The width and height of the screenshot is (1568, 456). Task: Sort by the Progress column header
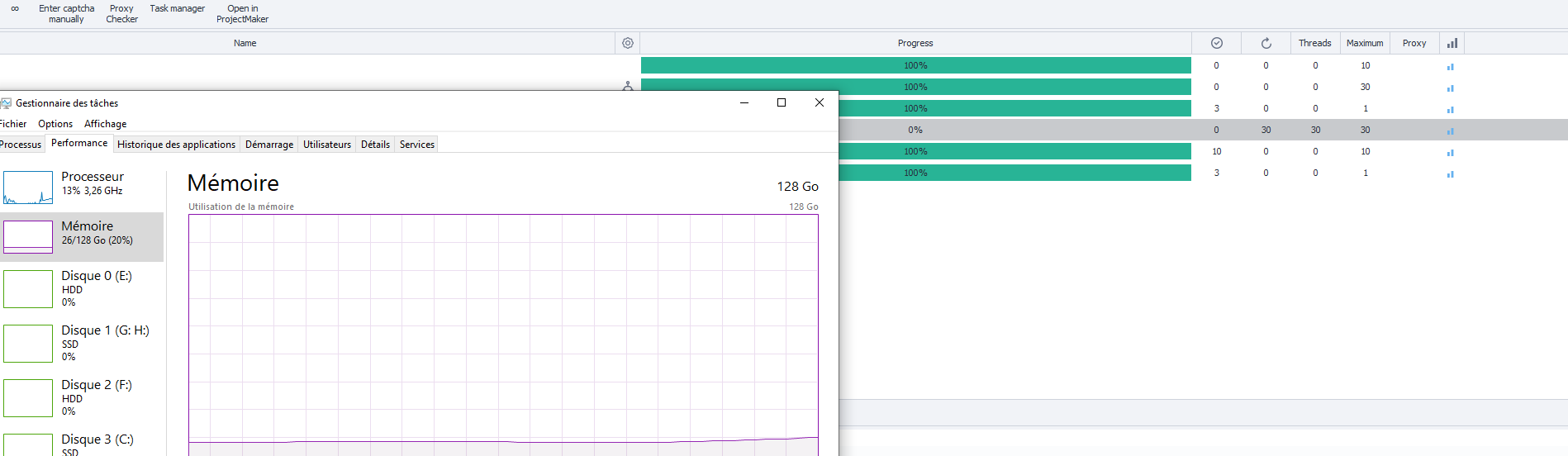tap(915, 43)
